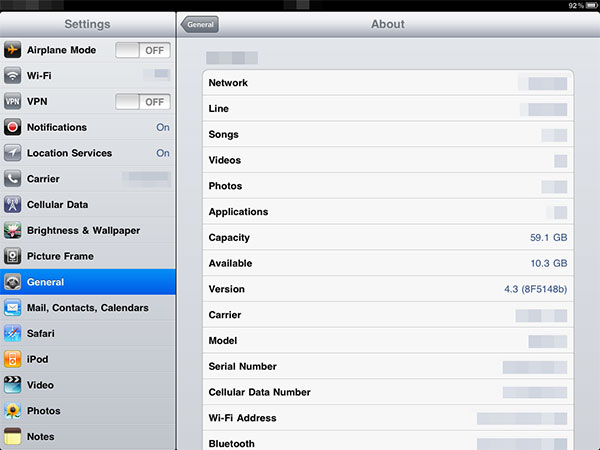Select Mail, Contacts, Calendars entry

point(88,308)
